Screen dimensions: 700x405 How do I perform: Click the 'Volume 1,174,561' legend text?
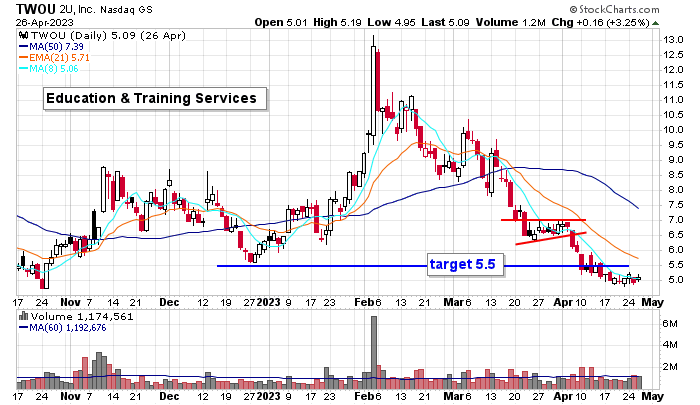[82, 317]
